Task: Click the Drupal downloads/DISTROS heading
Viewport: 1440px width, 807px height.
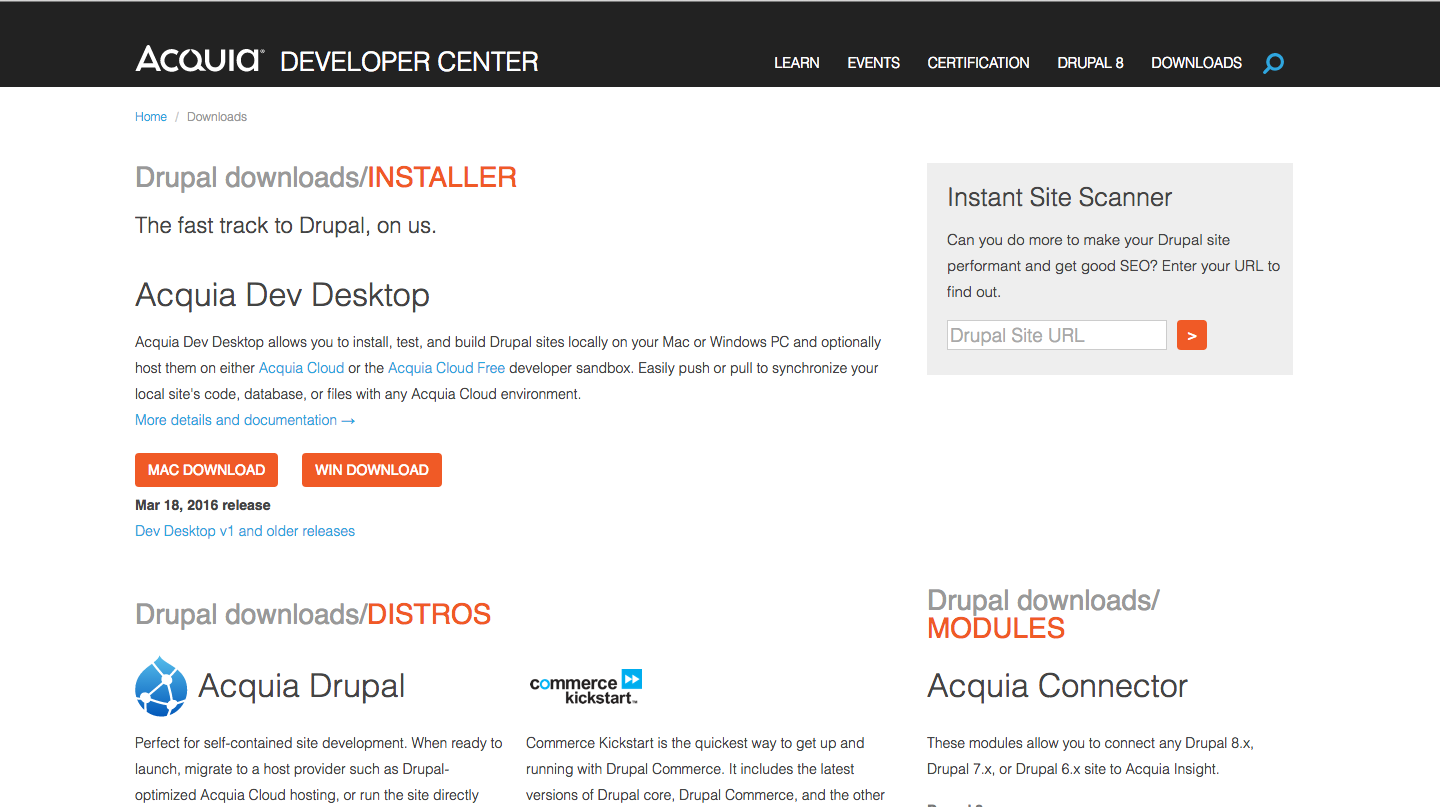Action: (313, 614)
